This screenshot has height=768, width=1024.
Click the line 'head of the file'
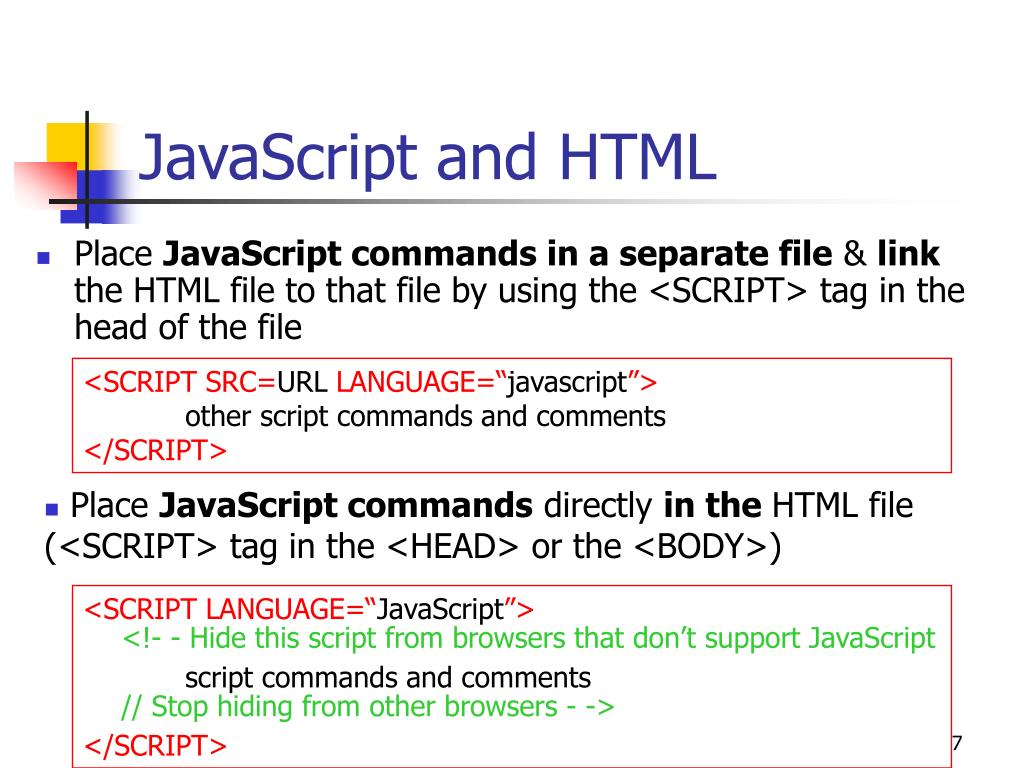click(188, 327)
